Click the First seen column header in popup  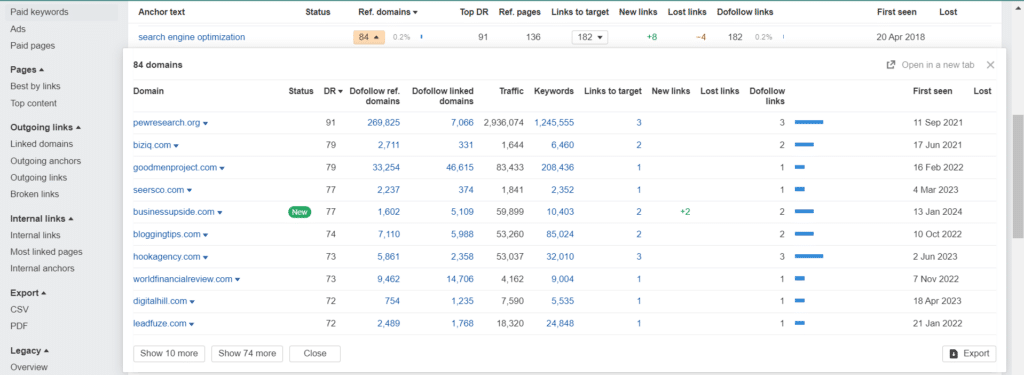click(933, 91)
